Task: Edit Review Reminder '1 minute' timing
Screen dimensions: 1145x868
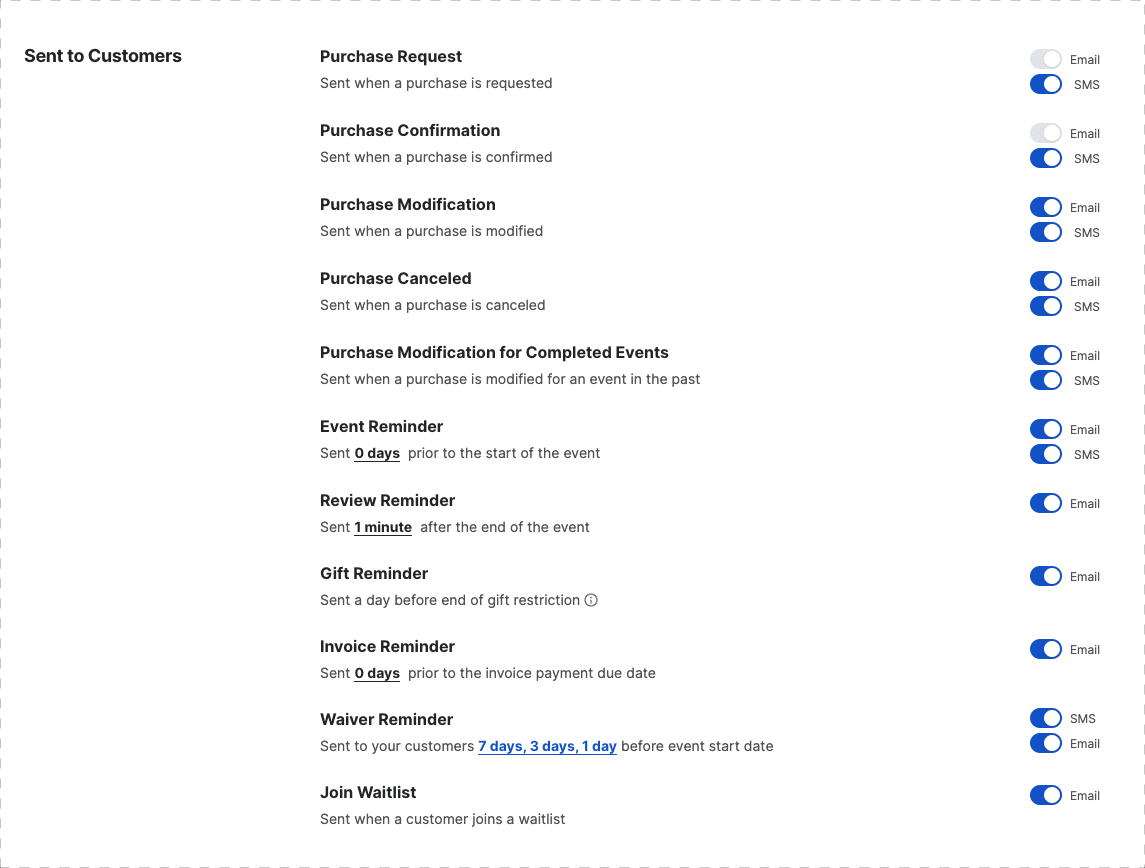Action: 383,527
